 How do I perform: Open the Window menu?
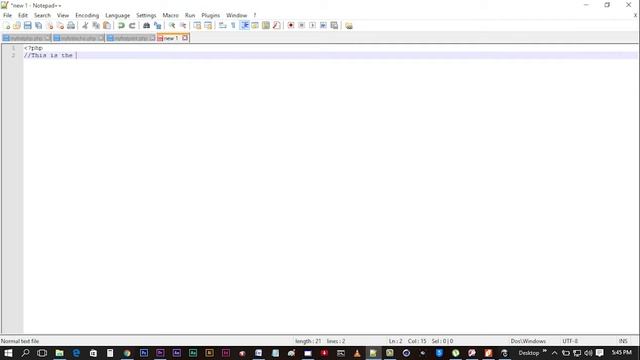coord(236,15)
